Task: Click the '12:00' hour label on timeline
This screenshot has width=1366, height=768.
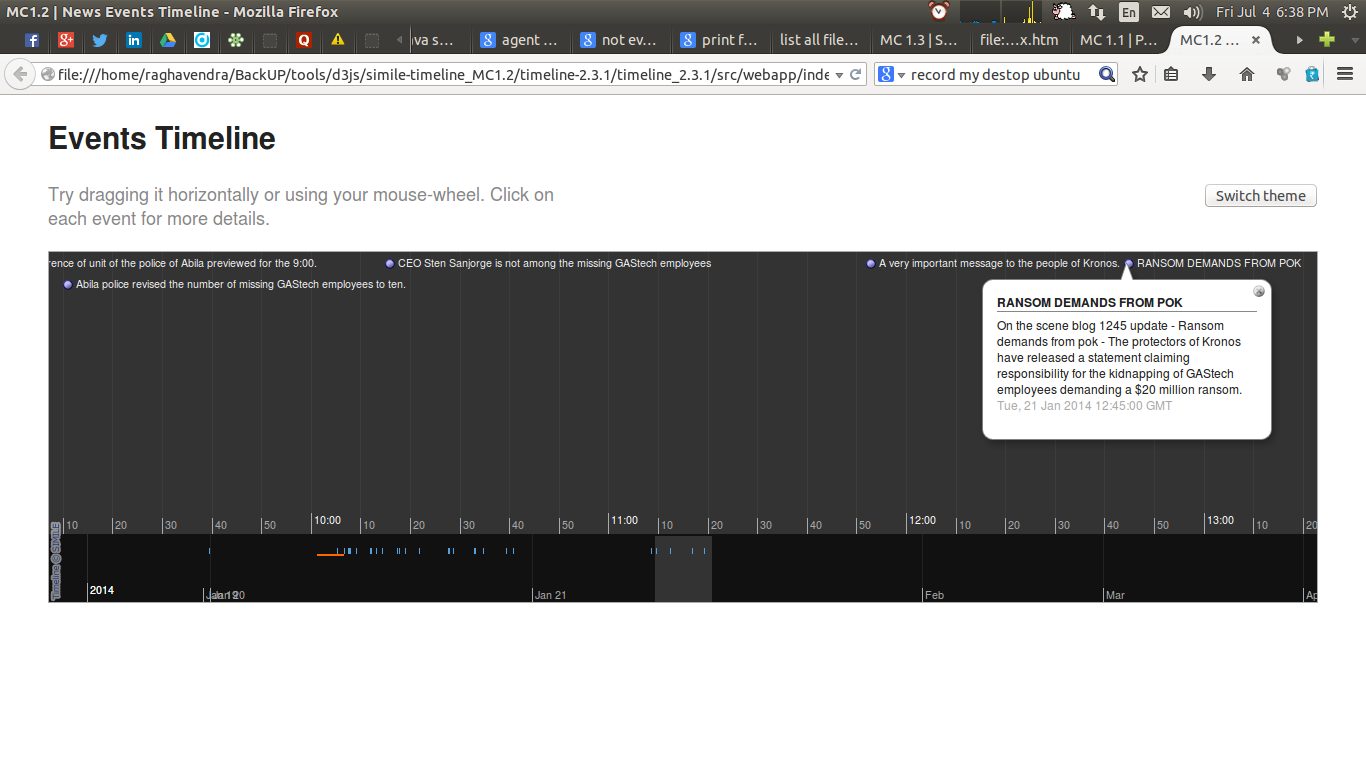Action: pyautogui.click(x=922, y=520)
